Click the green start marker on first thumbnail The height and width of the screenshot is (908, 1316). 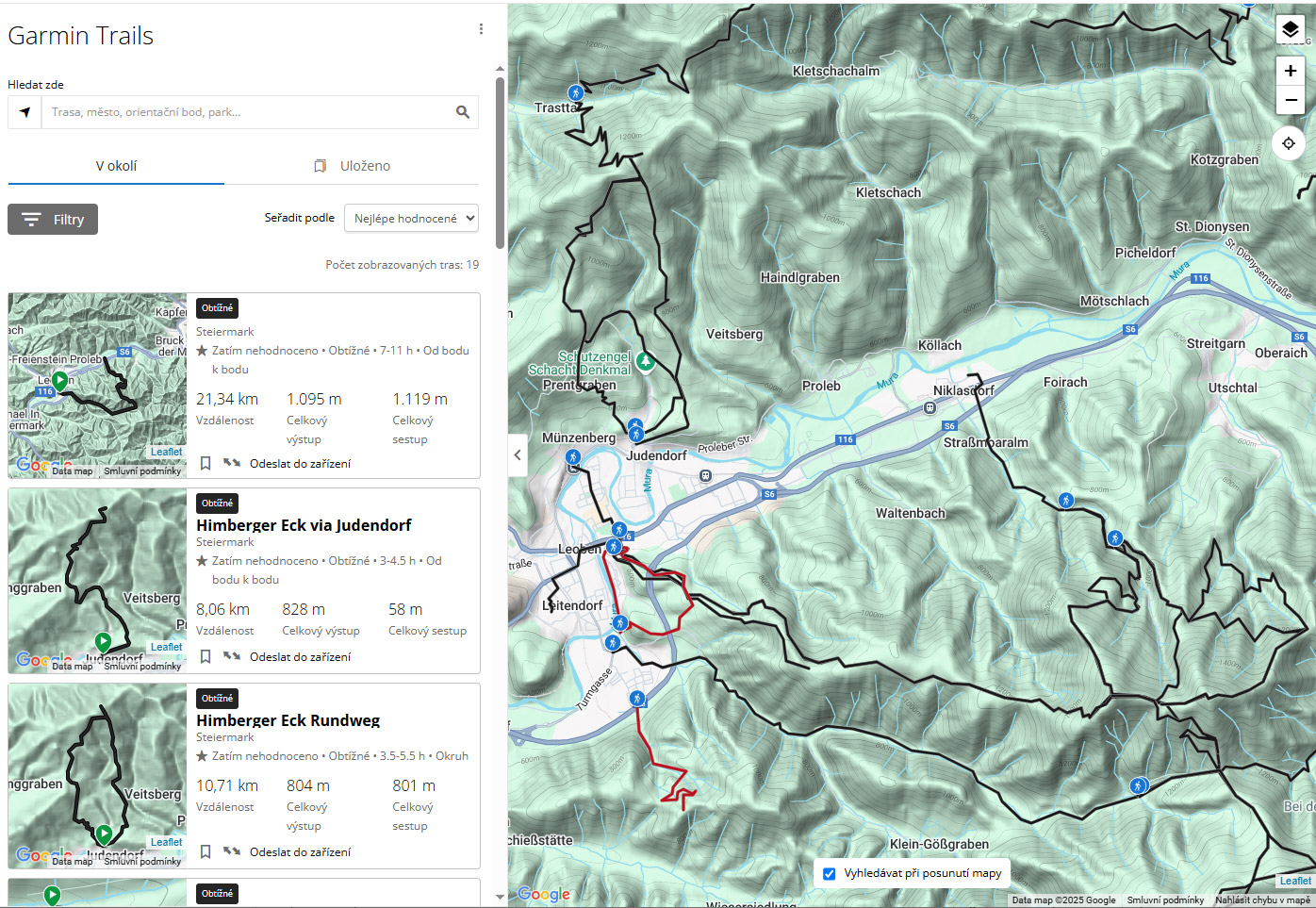(59, 381)
